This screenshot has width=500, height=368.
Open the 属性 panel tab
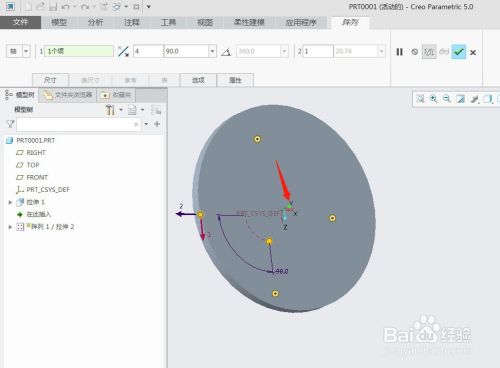click(x=235, y=80)
